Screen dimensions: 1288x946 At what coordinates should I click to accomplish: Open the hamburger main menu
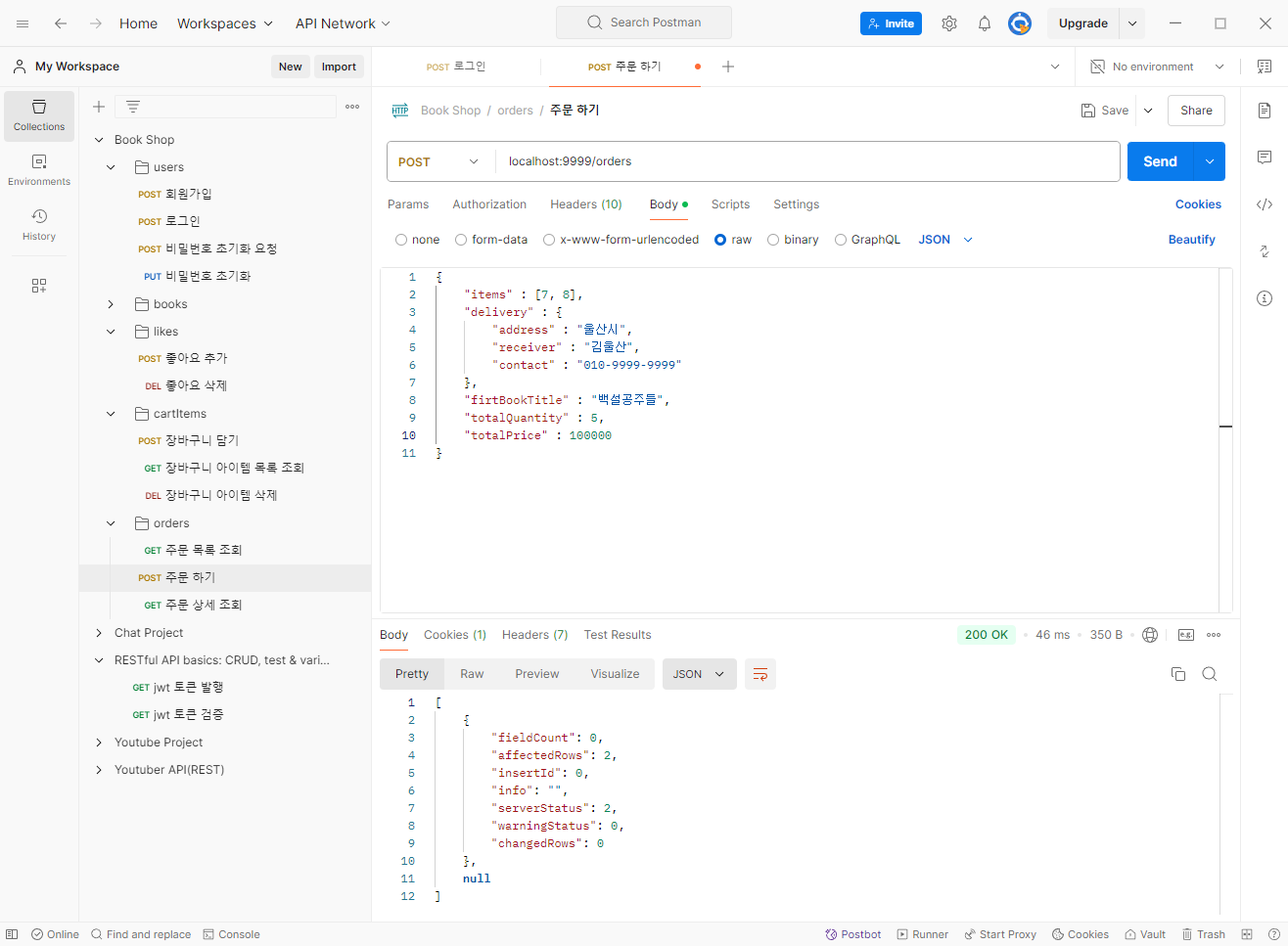(x=23, y=23)
